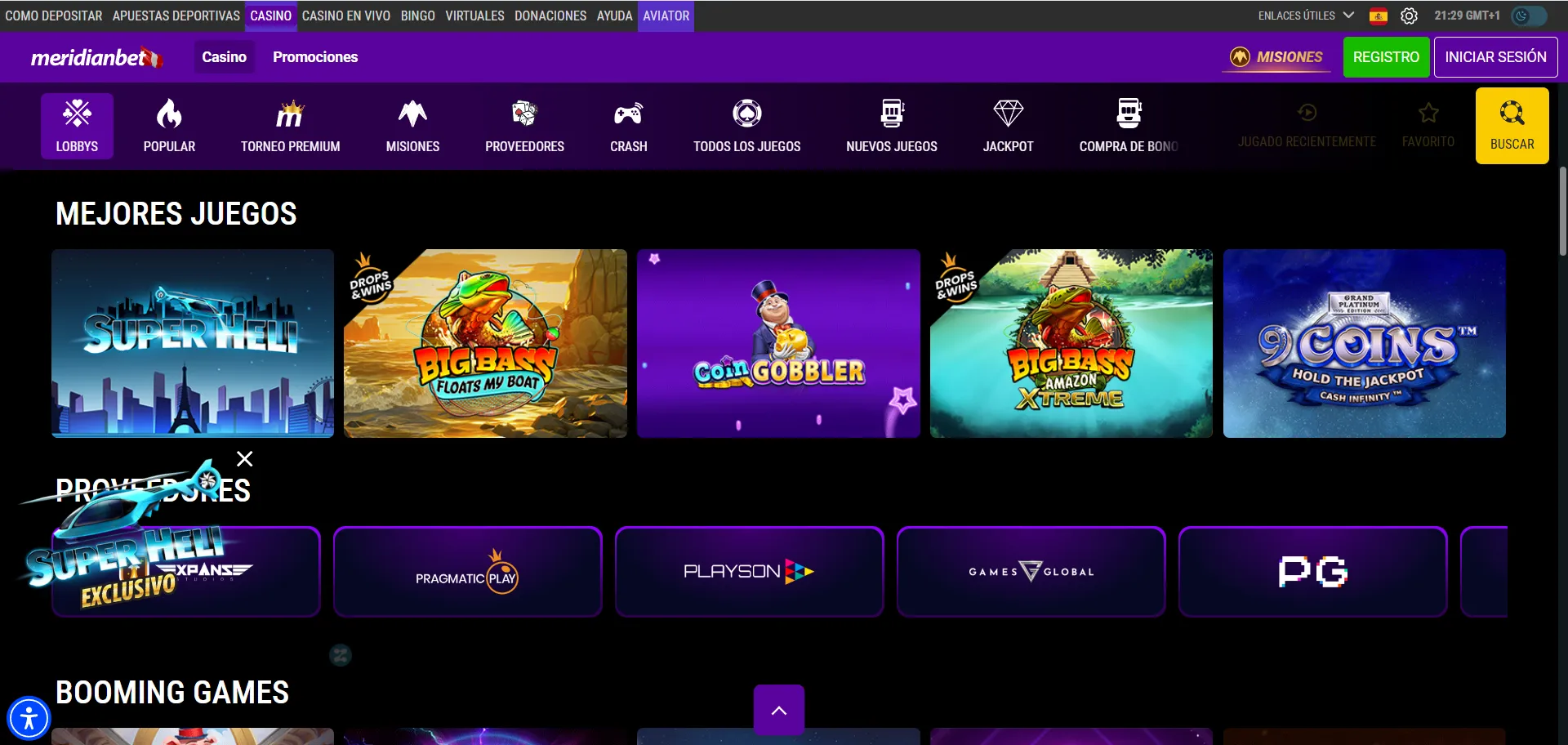Click the green Registro button
The height and width of the screenshot is (745, 1568).
pos(1386,57)
